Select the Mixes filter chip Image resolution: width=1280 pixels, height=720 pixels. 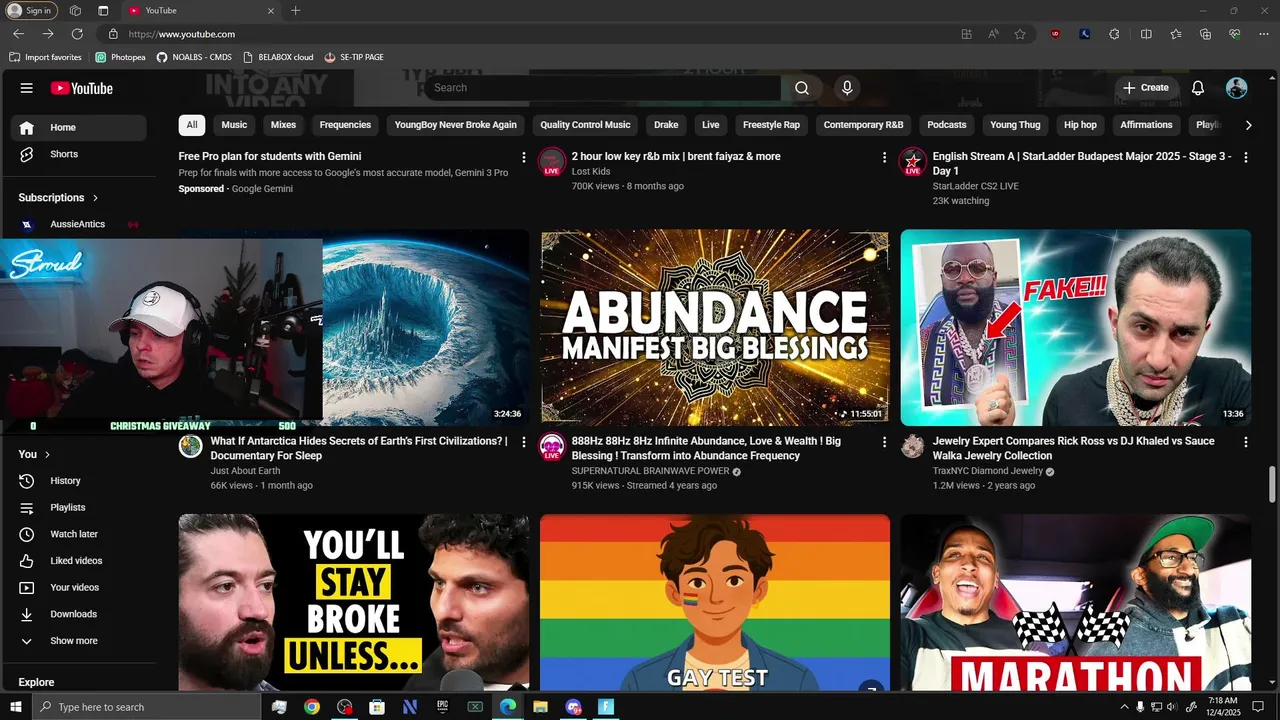pyautogui.click(x=284, y=125)
